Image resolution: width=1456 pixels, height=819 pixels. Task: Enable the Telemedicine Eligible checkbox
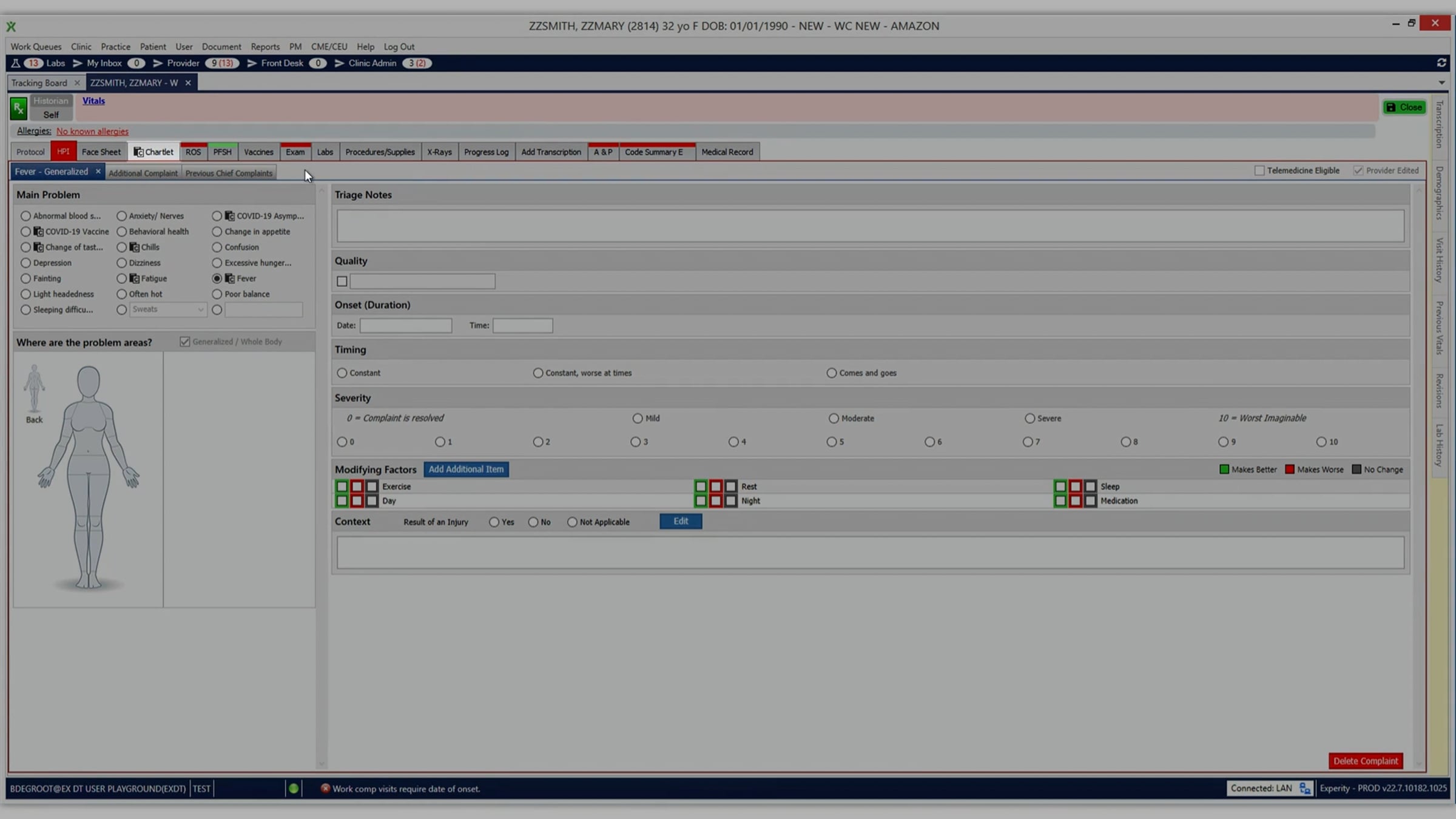click(1259, 171)
